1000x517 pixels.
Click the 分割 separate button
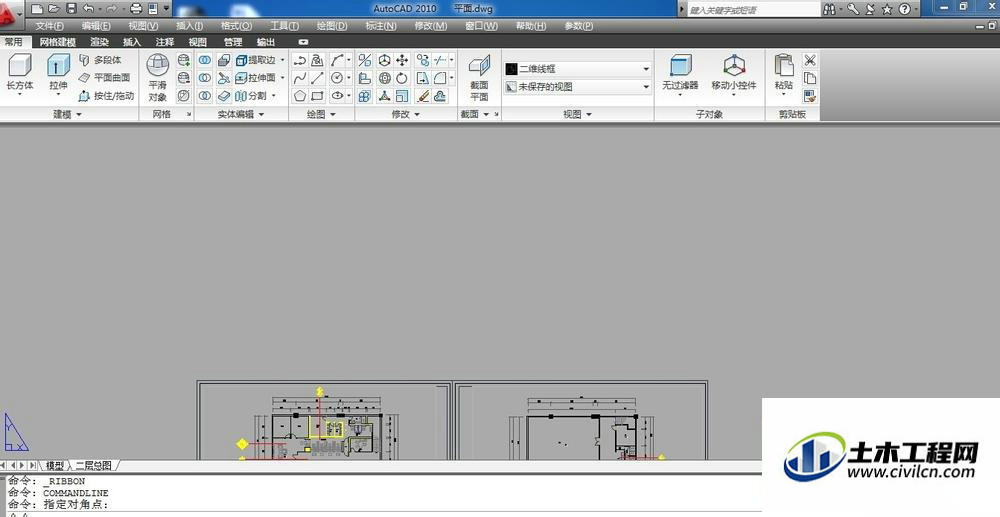tap(251, 96)
